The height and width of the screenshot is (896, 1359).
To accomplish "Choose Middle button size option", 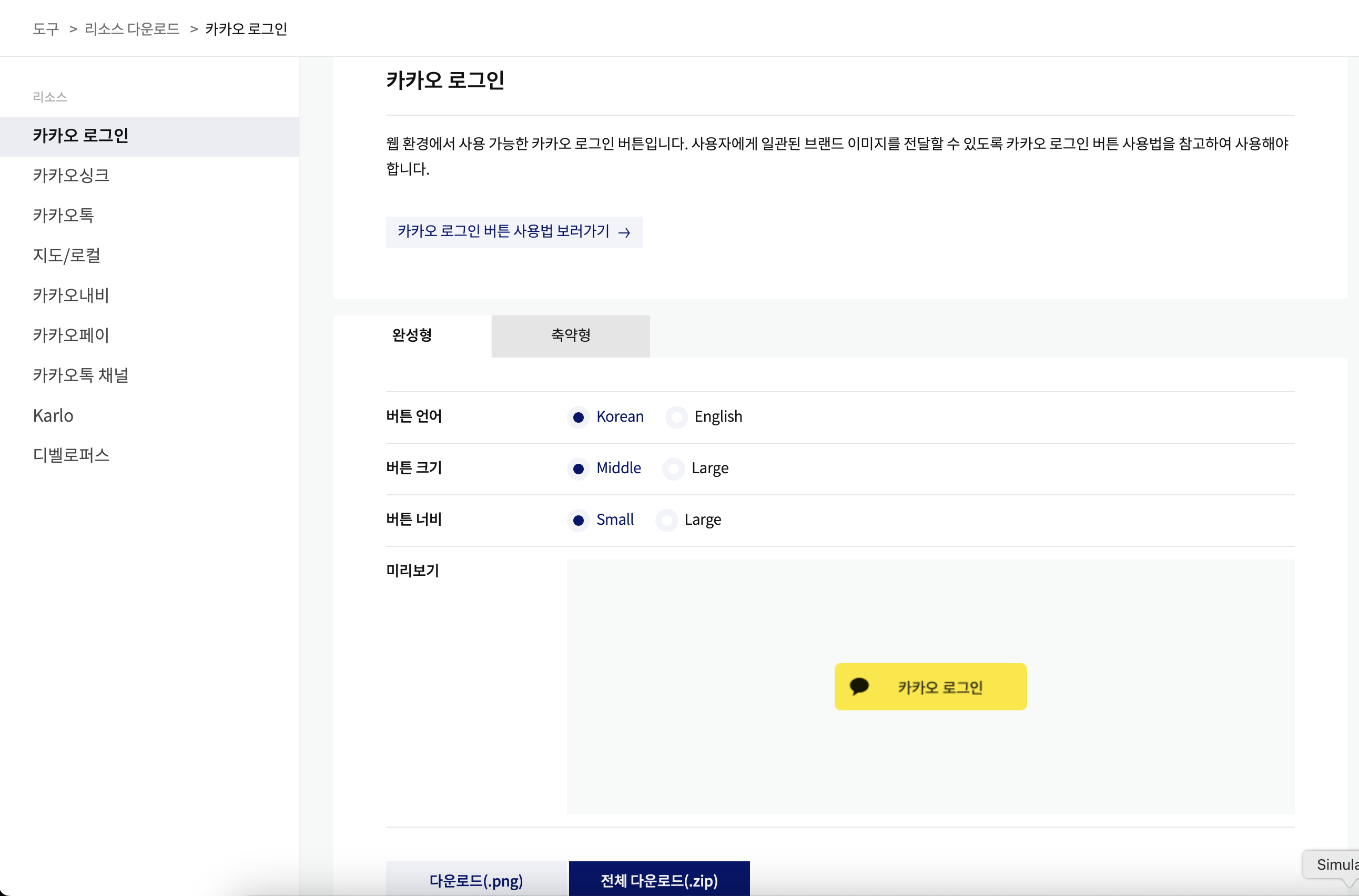I will point(579,469).
